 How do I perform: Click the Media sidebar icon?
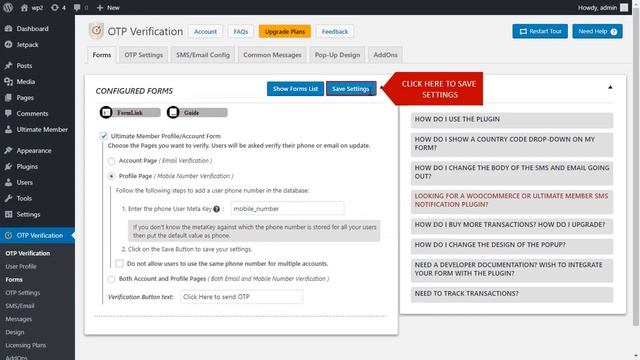(x=8, y=82)
